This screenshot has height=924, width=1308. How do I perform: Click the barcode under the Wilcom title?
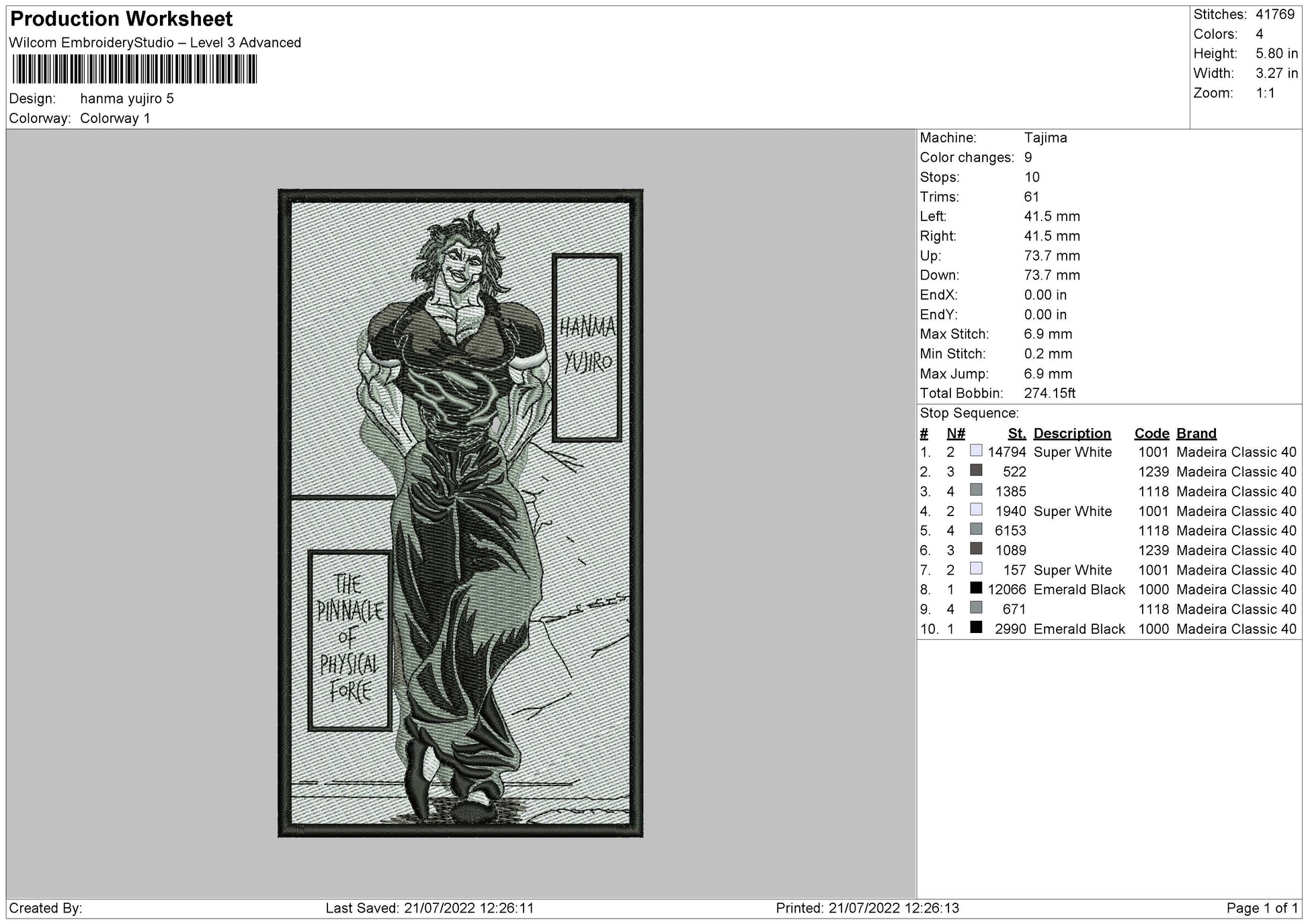134,69
